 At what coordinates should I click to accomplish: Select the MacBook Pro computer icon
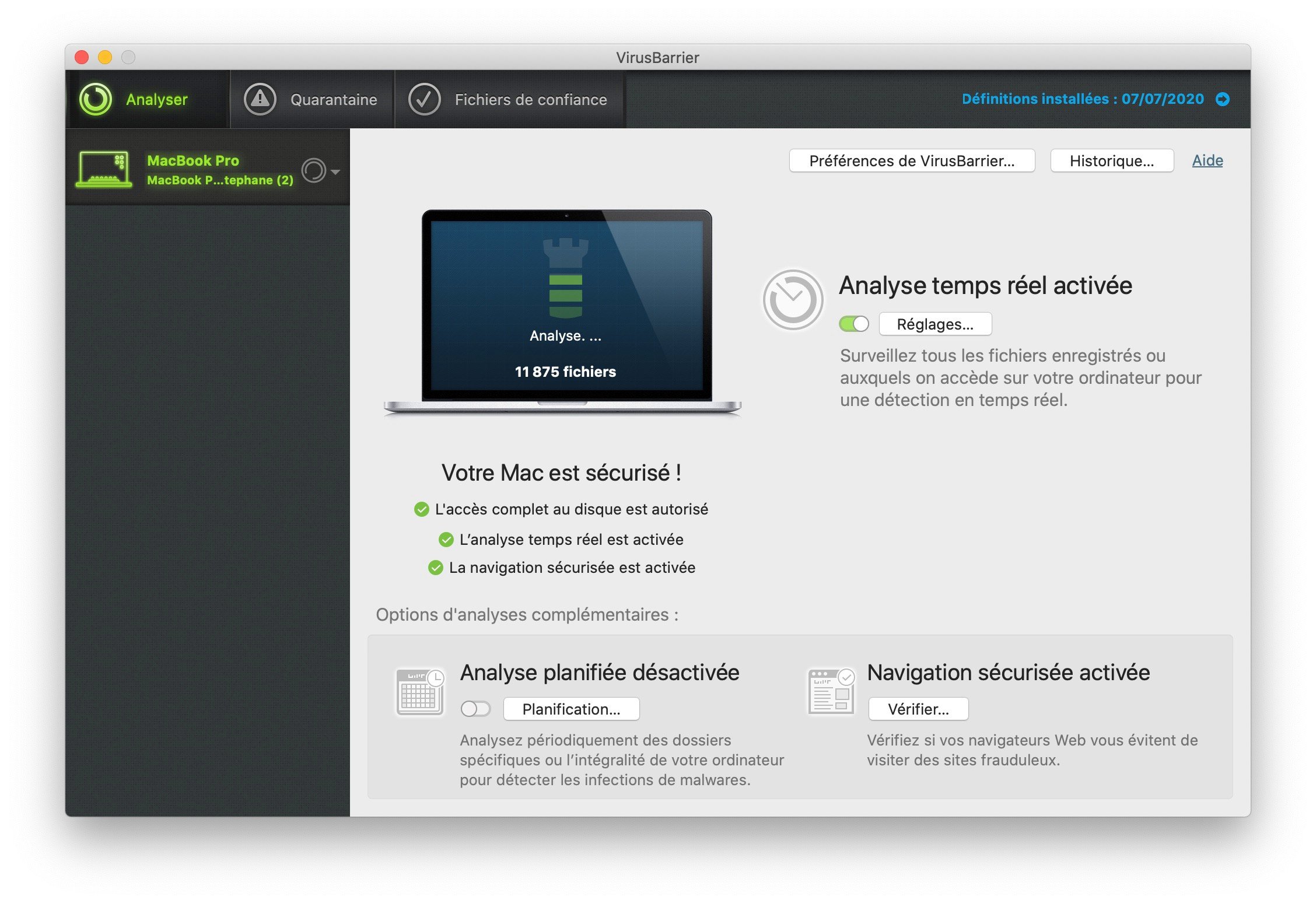[x=104, y=169]
